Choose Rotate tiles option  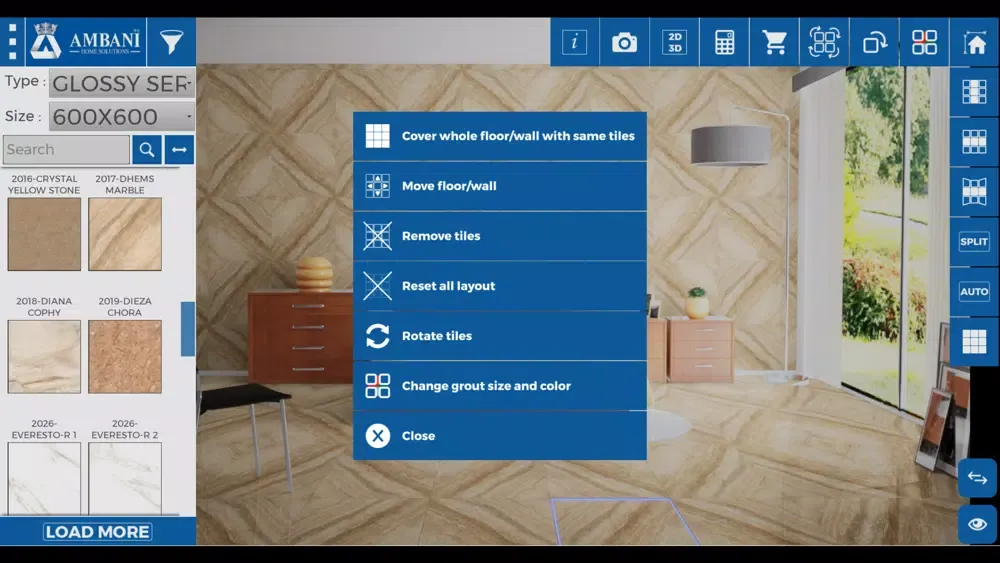[x=500, y=336]
